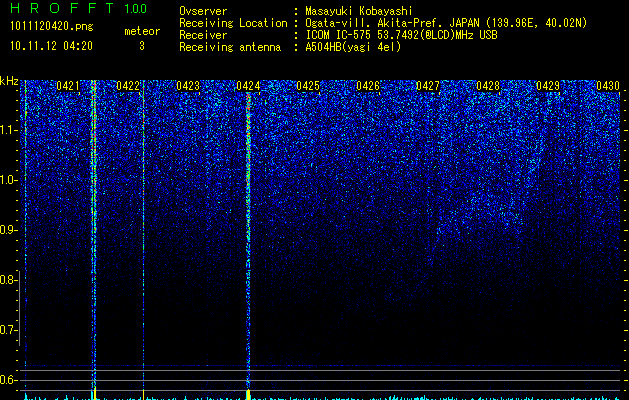Image resolution: width=629 pixels, height=400 pixels.
Task: Click the 0430 time marker
Action: 608,86
